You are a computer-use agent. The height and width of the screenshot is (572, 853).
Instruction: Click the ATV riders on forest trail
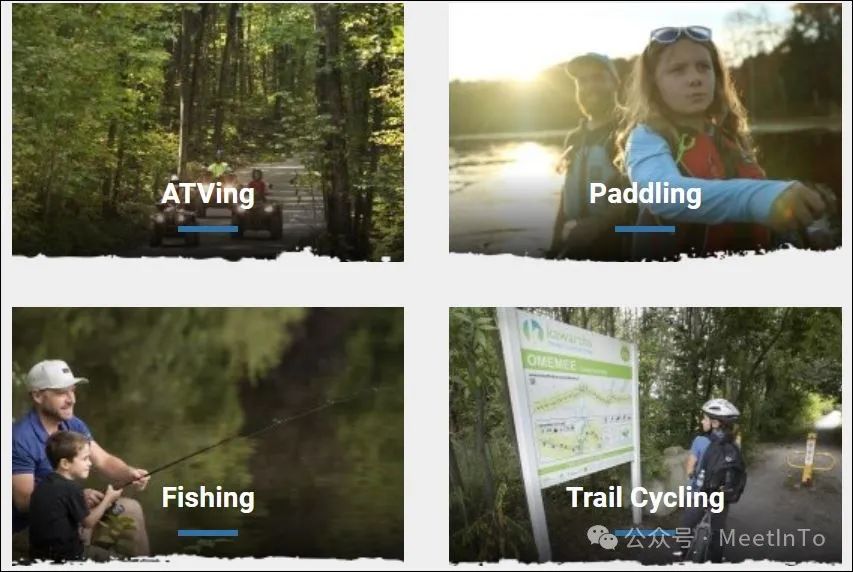tap(218, 204)
